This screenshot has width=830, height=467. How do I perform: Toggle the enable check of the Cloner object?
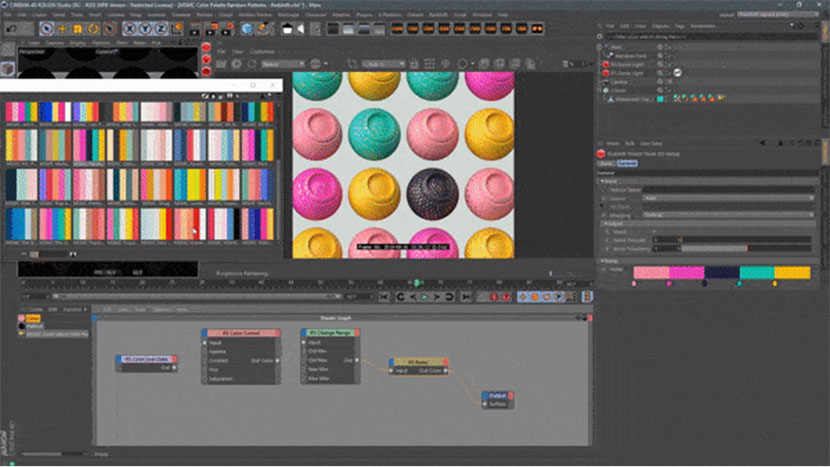(x=668, y=91)
